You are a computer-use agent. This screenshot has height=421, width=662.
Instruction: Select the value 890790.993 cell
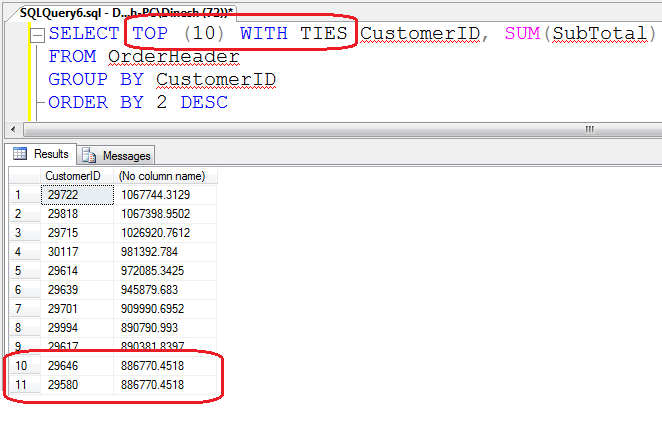pos(165,328)
